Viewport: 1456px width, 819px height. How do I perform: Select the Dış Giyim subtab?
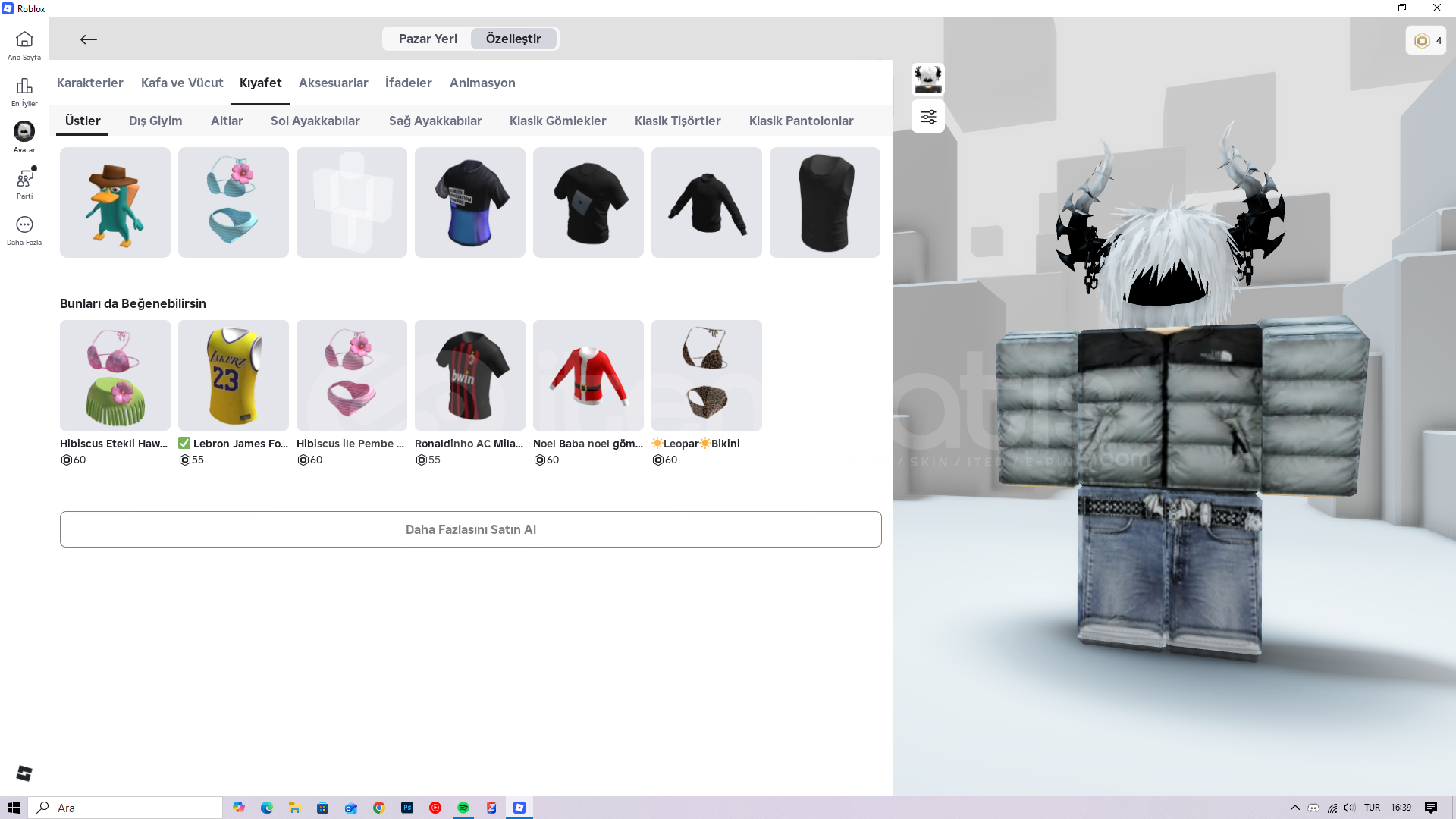(x=155, y=121)
